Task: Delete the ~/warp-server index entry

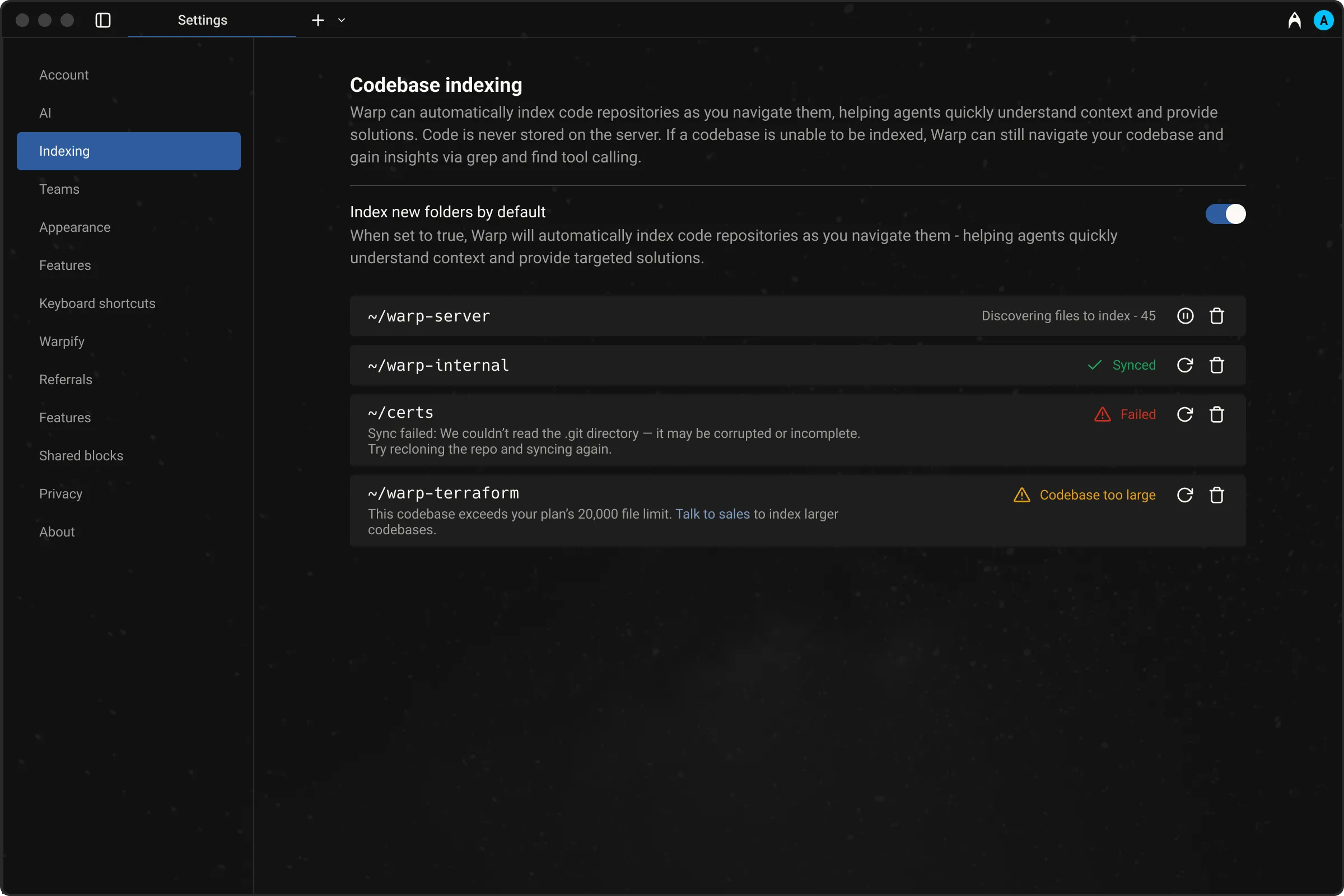Action: point(1216,315)
